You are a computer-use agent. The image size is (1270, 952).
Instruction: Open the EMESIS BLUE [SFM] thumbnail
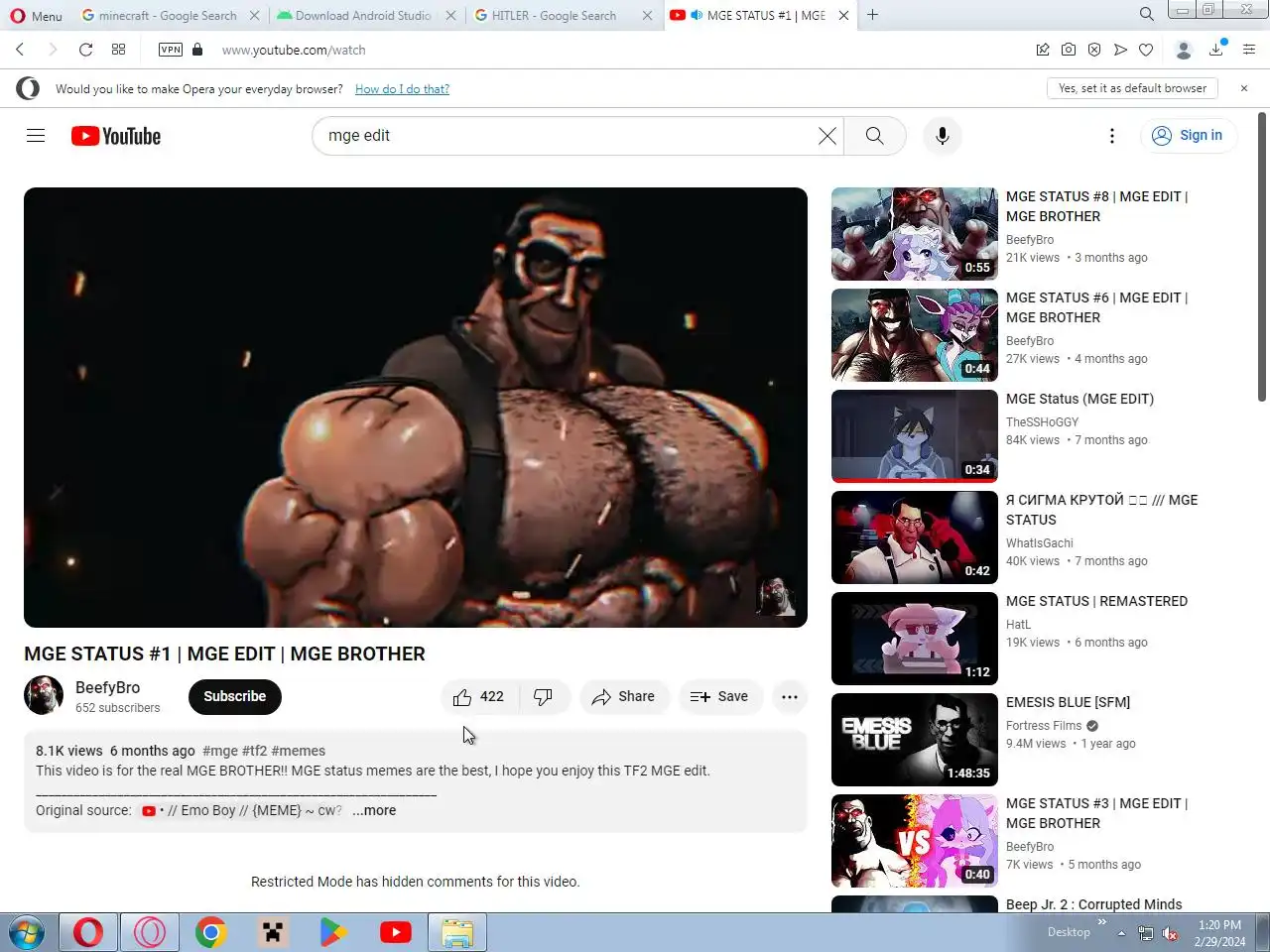point(915,740)
